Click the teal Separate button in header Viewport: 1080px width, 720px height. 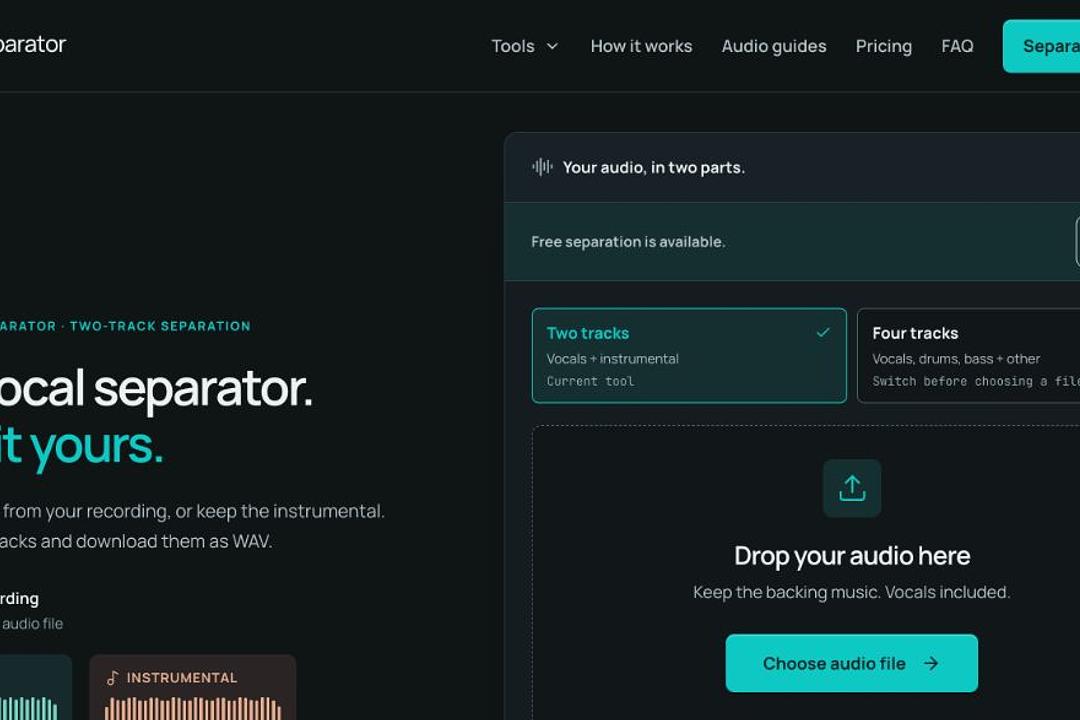click(x=1041, y=46)
